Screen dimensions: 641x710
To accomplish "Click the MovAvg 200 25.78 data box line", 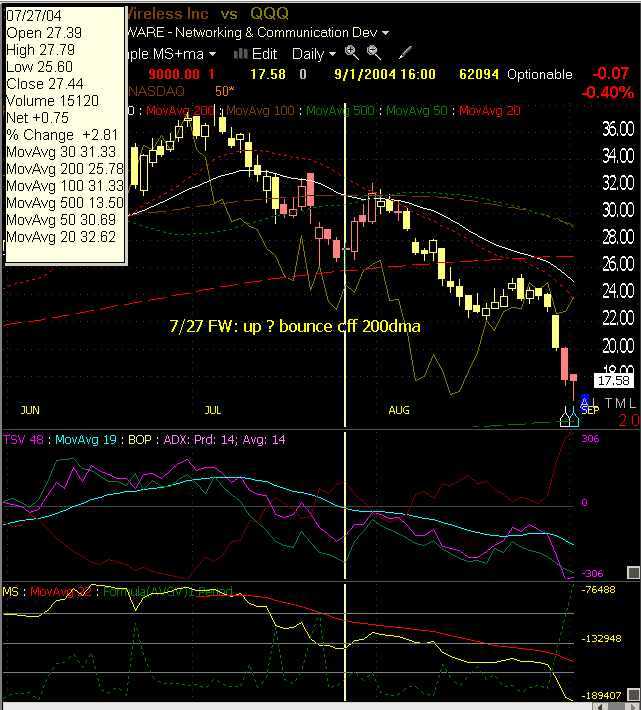I will pos(65,169).
